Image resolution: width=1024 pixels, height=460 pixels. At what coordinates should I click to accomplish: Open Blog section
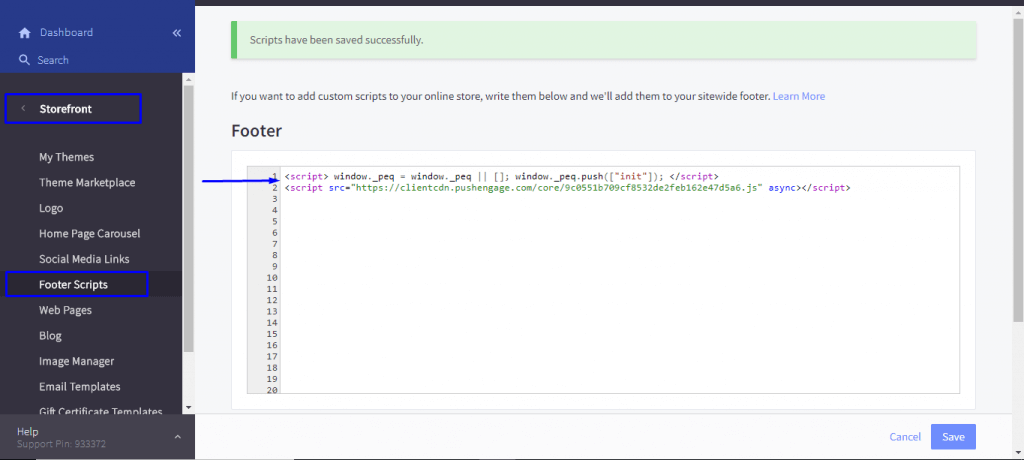coord(50,336)
